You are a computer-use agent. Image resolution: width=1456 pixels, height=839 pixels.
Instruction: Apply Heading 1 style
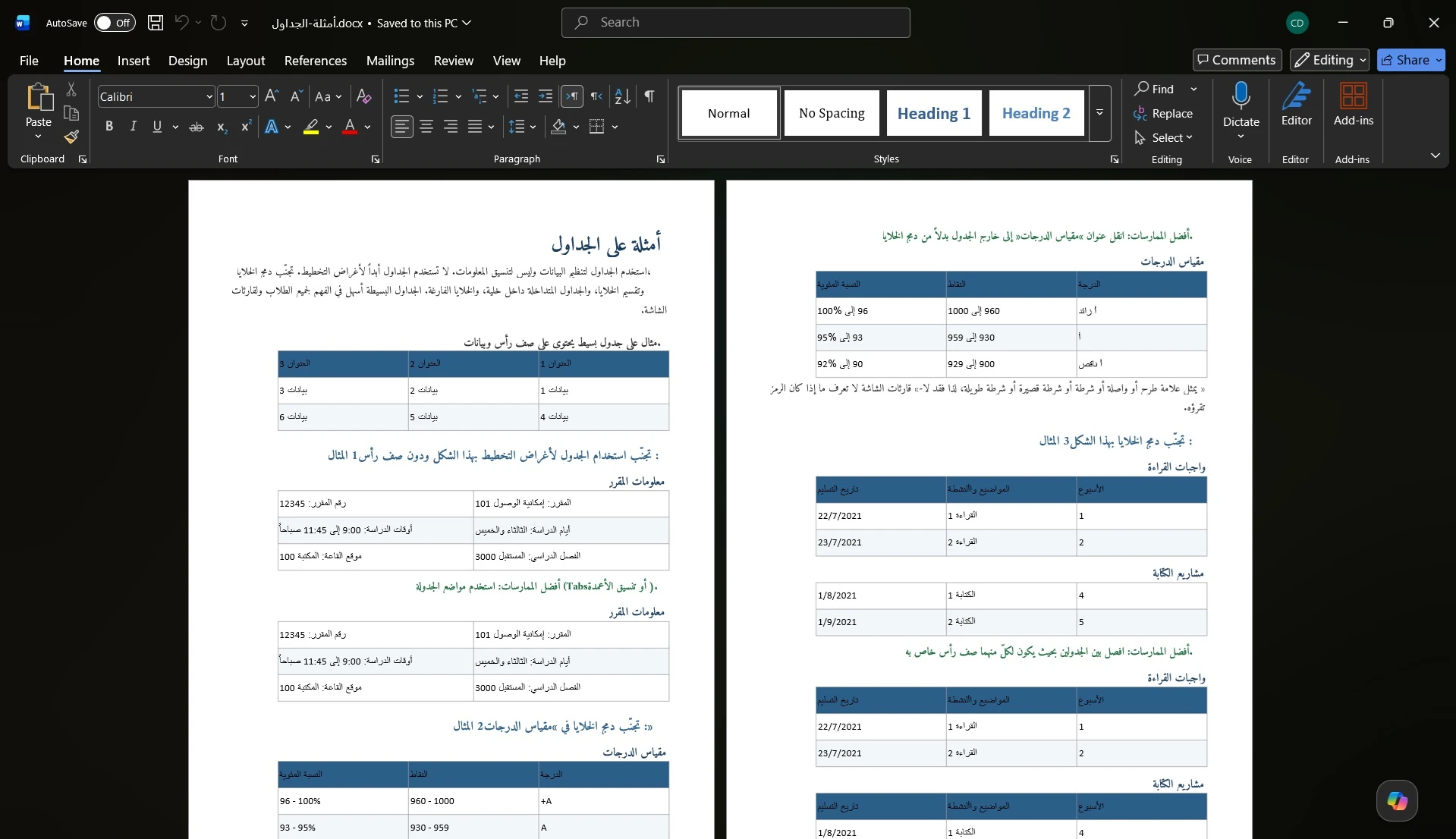(x=934, y=113)
